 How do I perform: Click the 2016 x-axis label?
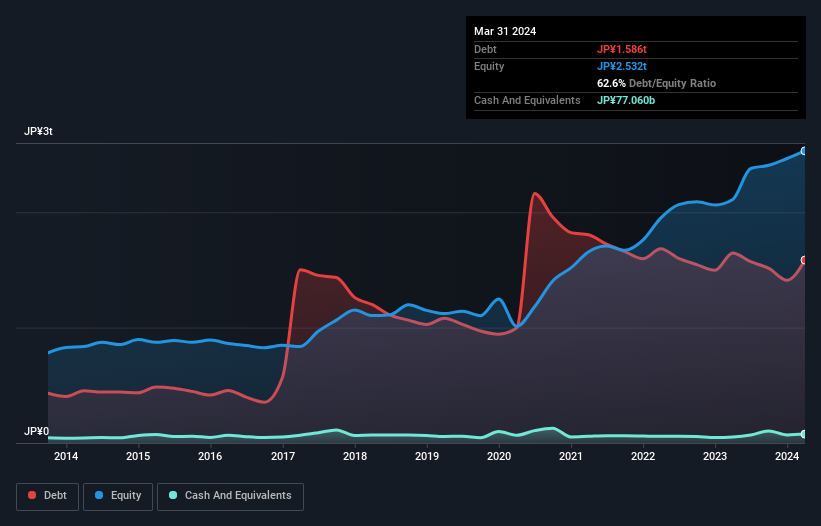click(x=210, y=456)
